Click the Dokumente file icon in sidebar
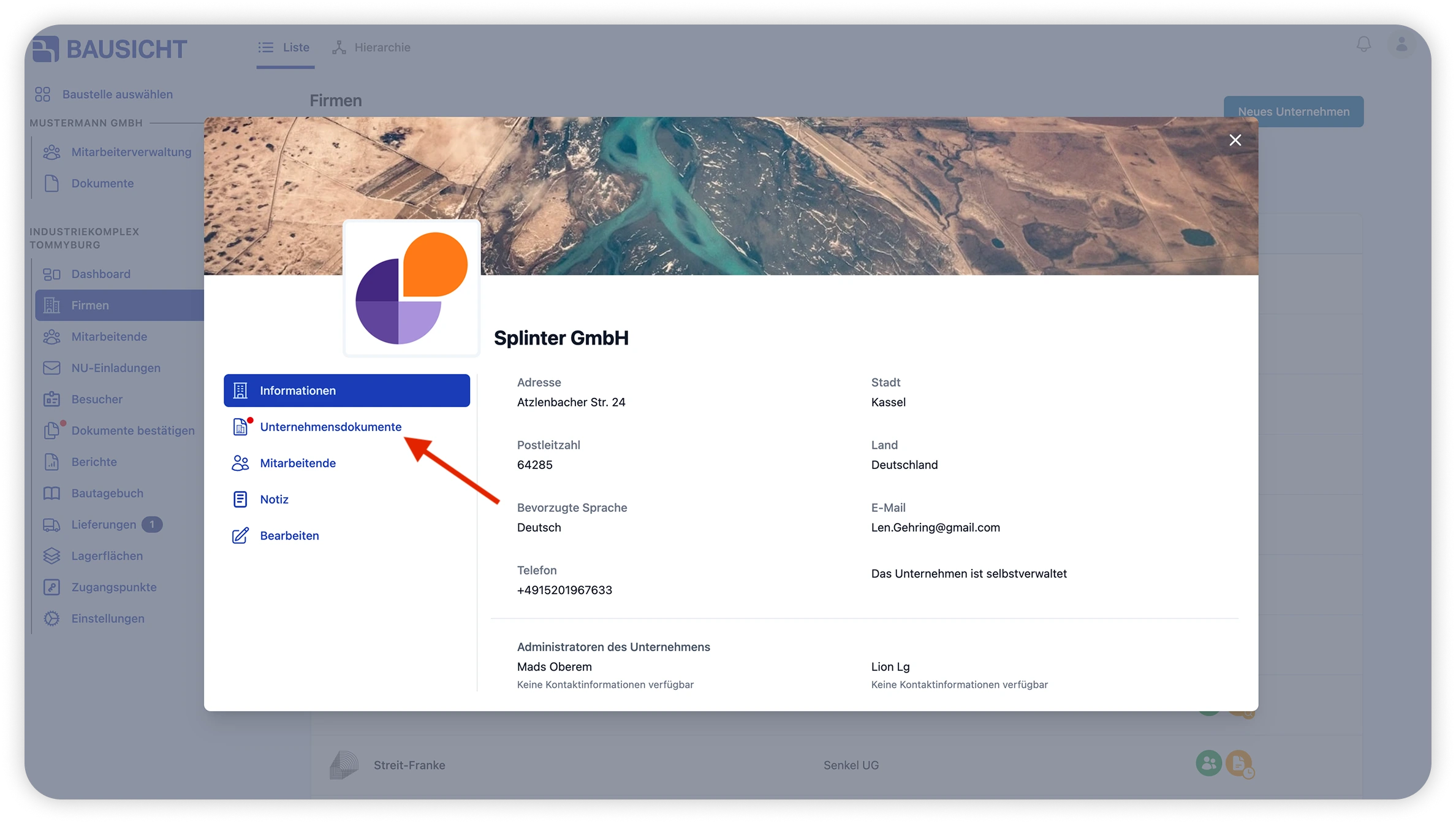 [x=52, y=183]
